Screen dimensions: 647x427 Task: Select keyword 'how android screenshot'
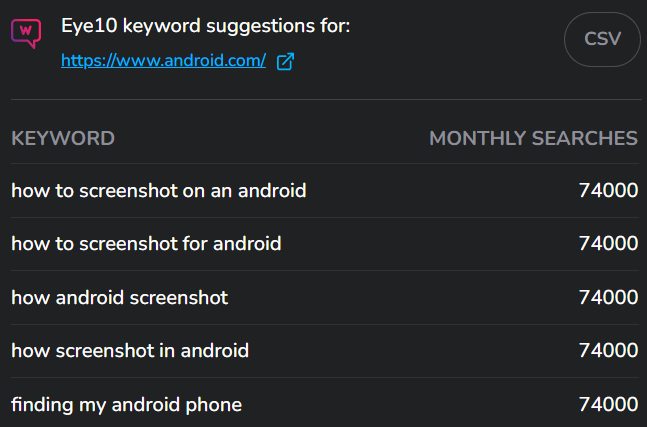pos(120,297)
